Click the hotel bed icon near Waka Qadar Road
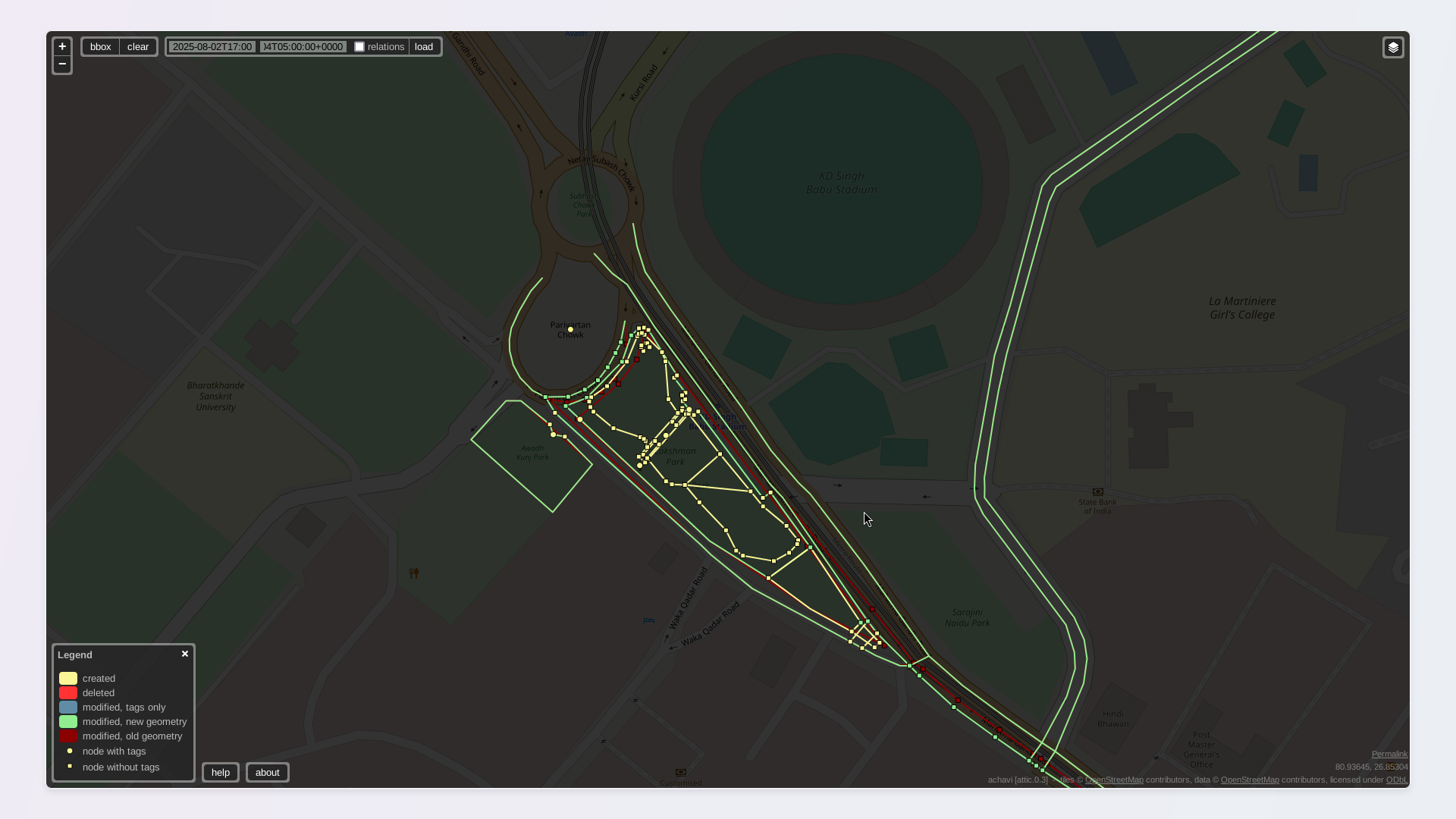This screenshot has height=819, width=1456. tap(649, 620)
